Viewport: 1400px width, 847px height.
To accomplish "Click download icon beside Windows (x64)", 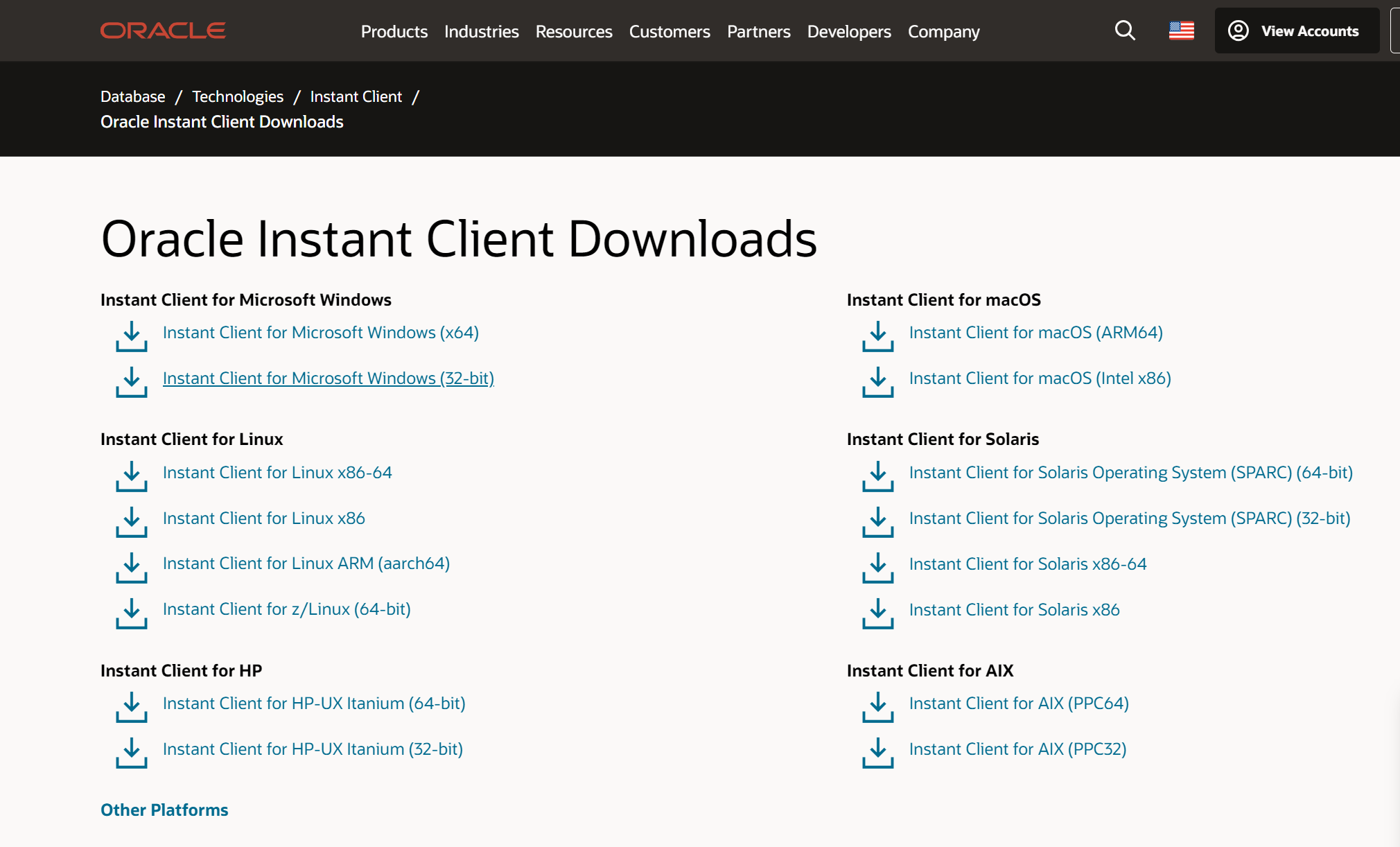I will coord(132,336).
